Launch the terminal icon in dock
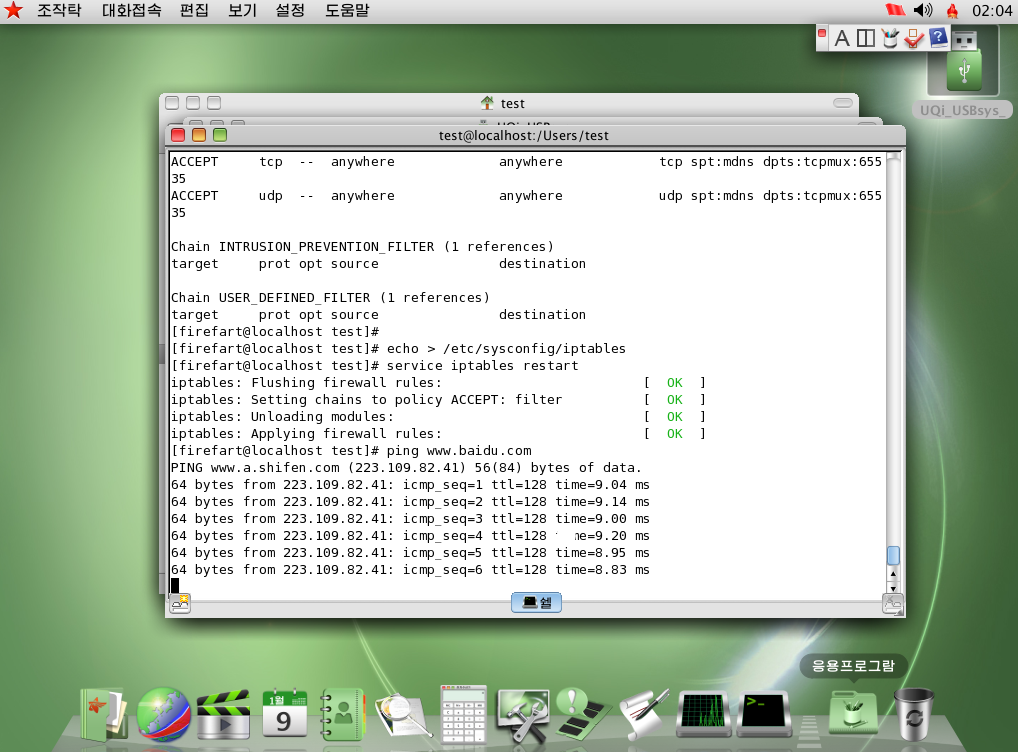Screen dimensions: 1018x752 tap(764, 713)
